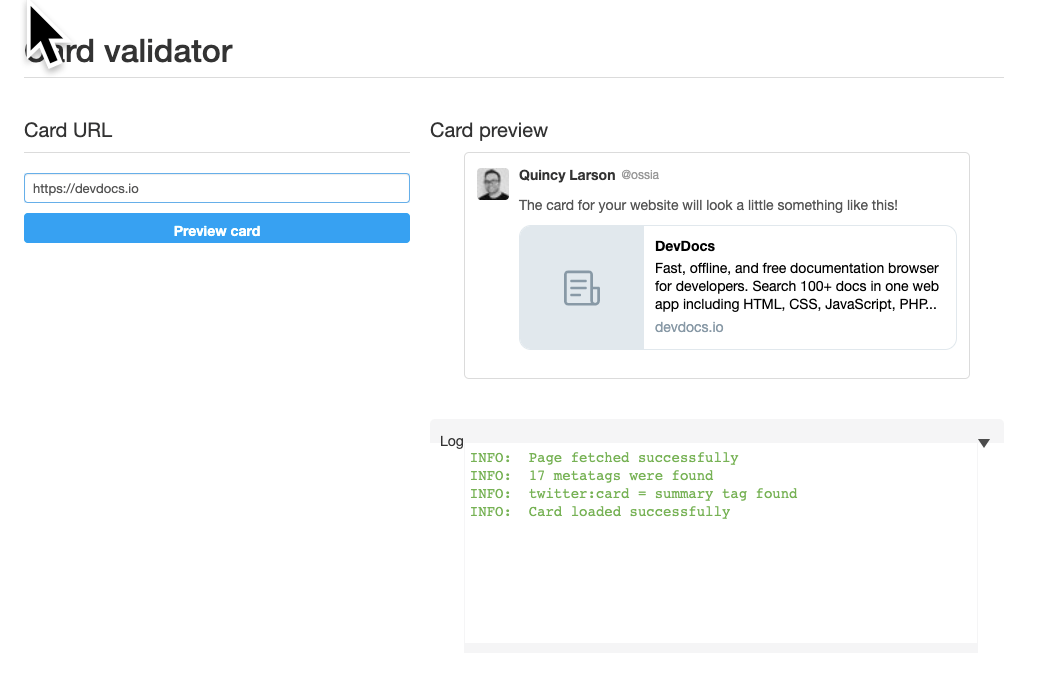
Task: Click the Log panel header
Action: pos(451,441)
